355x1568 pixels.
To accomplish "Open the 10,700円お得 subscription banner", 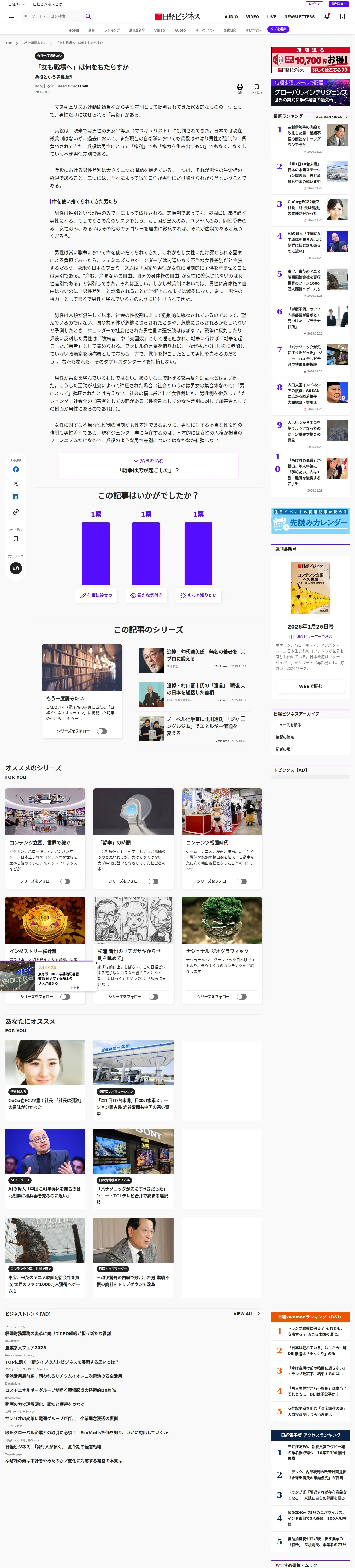I will point(311,60).
